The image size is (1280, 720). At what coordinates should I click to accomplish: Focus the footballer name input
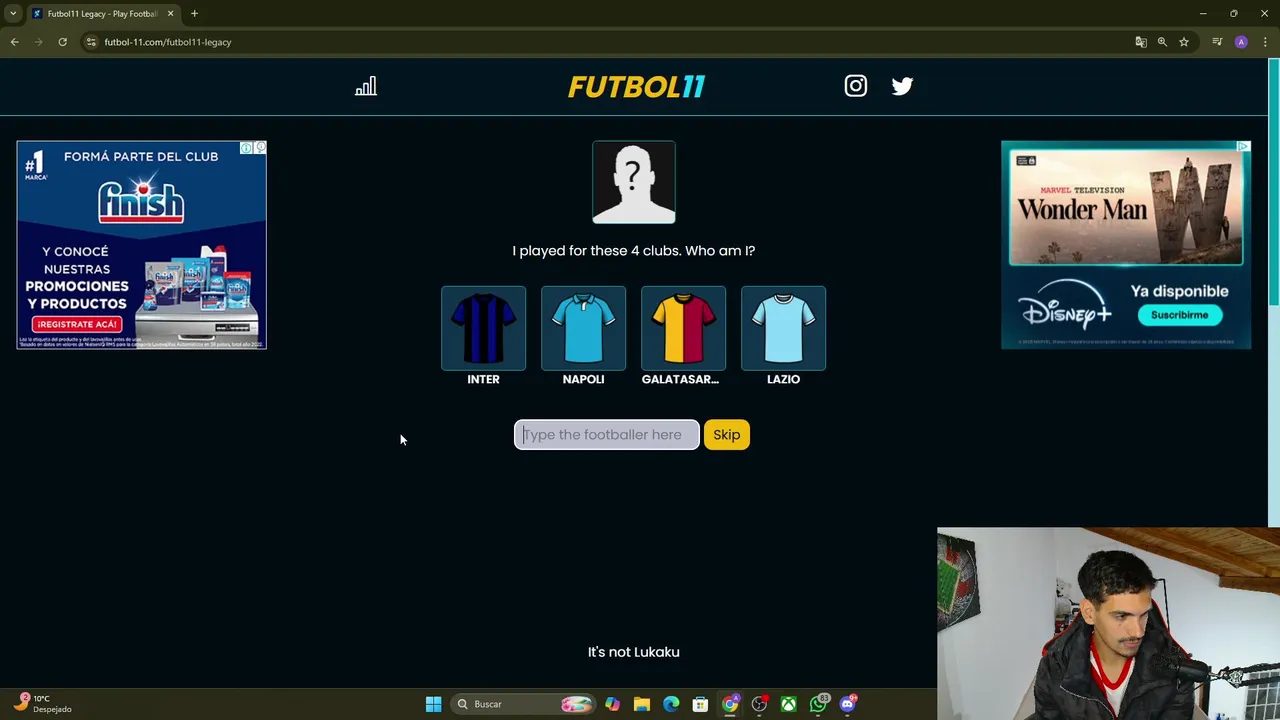click(606, 435)
